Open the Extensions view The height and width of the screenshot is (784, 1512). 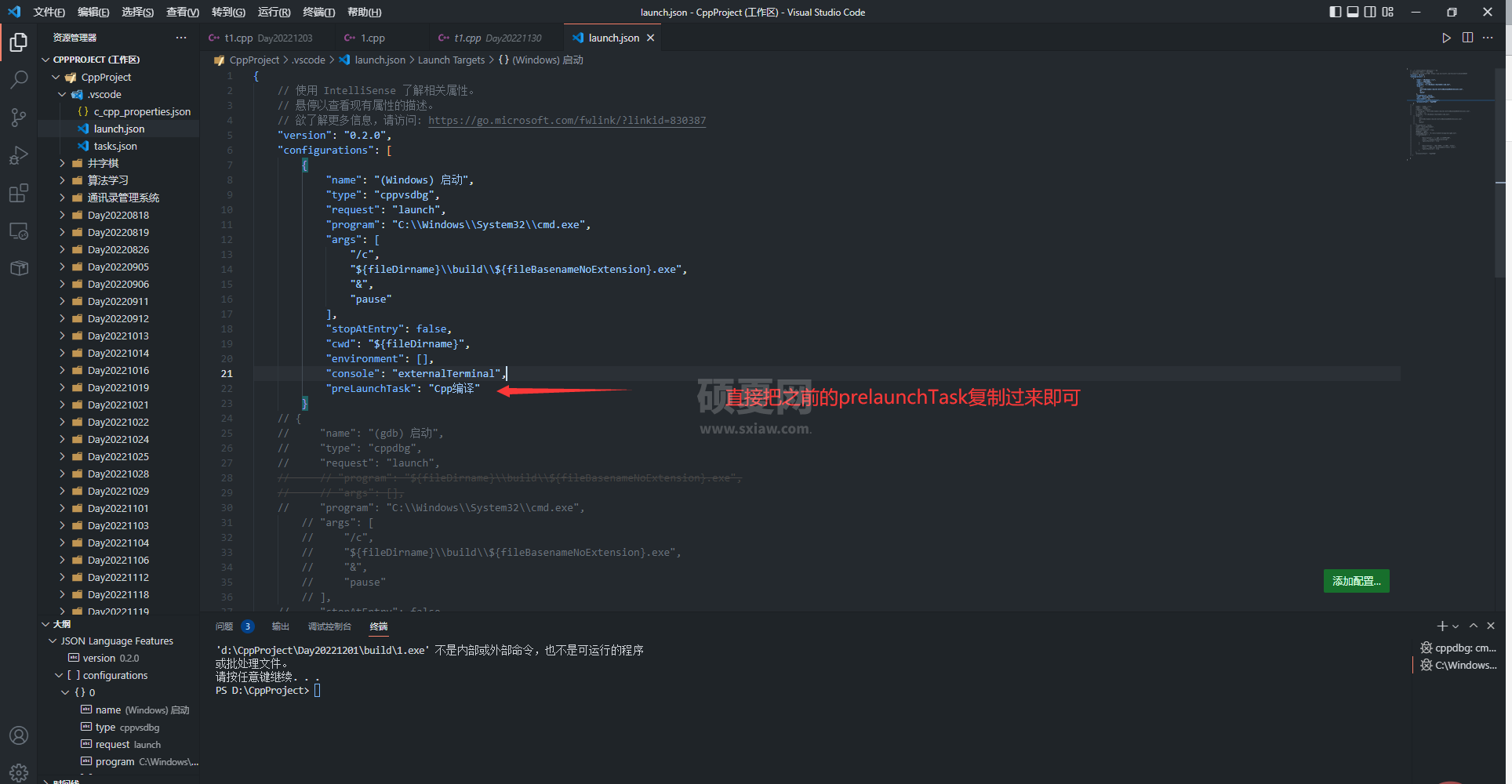click(19, 193)
